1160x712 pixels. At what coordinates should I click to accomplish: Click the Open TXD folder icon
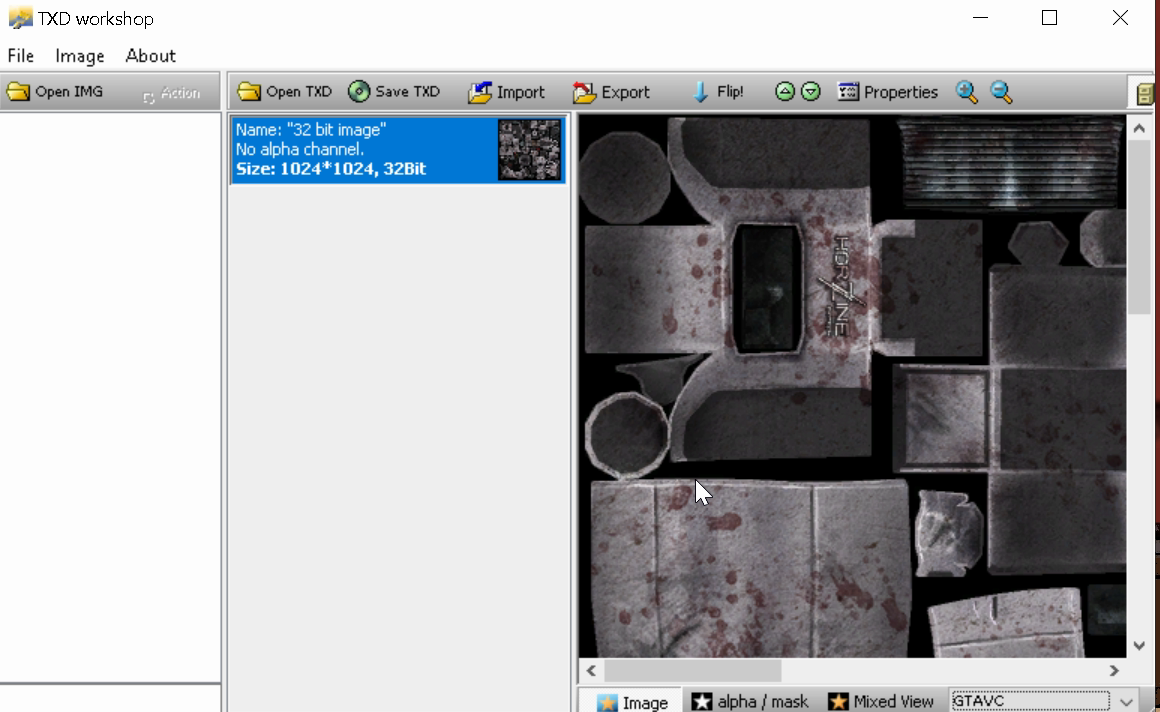click(x=249, y=92)
